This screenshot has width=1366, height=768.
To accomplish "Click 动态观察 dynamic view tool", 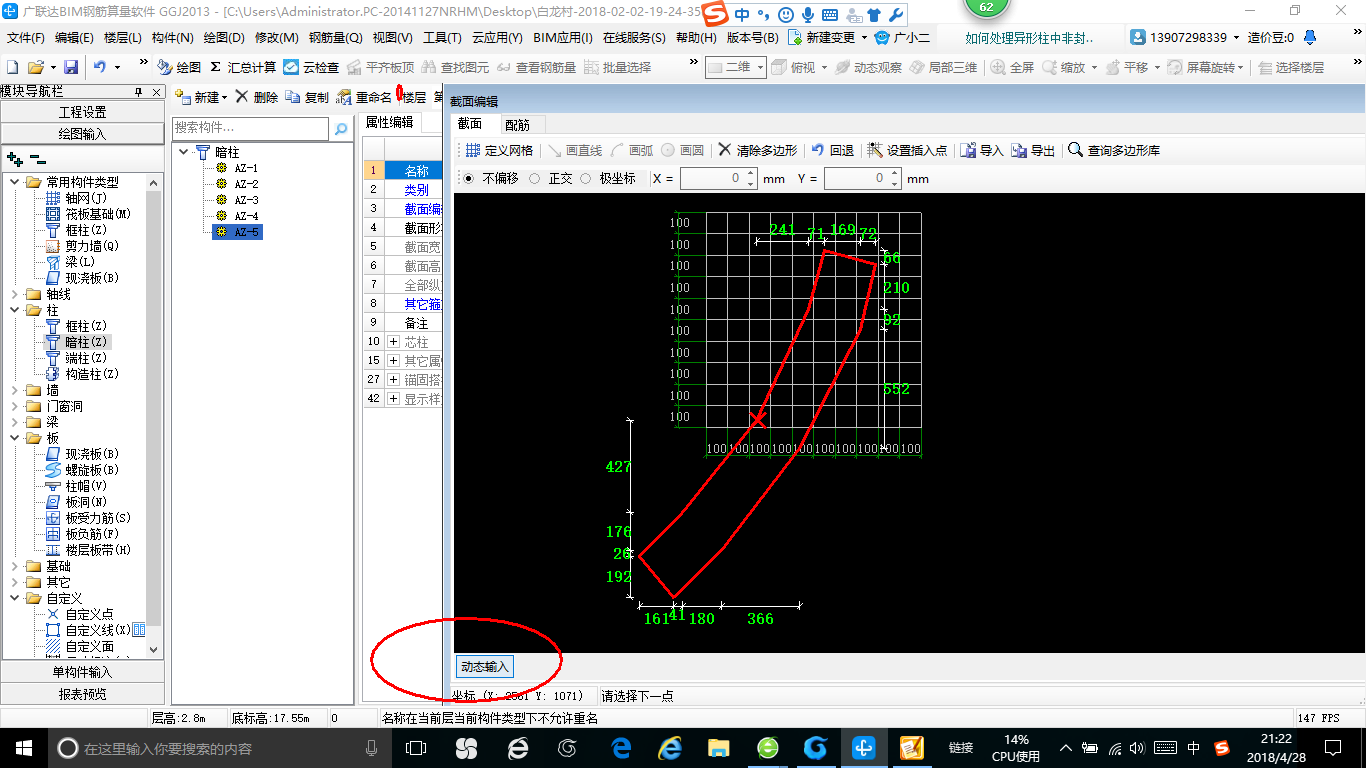I will (868, 67).
